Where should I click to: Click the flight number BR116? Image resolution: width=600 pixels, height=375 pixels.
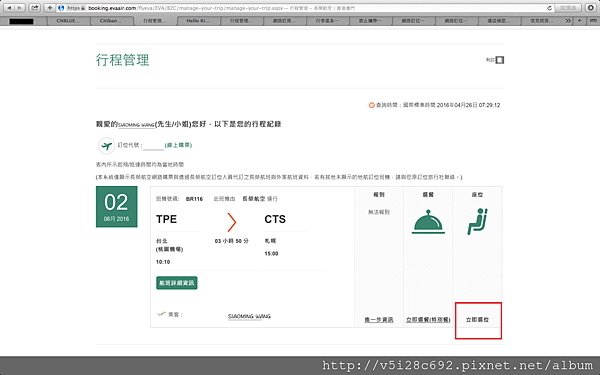coord(194,199)
